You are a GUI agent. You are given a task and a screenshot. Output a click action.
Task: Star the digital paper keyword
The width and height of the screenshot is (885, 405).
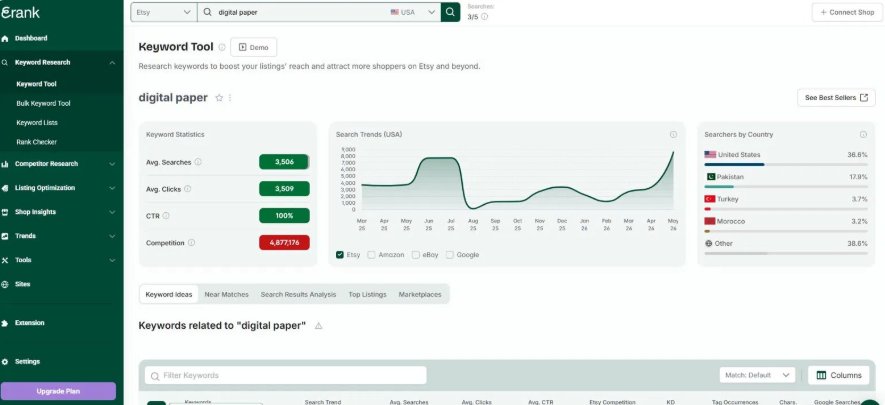[x=219, y=98]
